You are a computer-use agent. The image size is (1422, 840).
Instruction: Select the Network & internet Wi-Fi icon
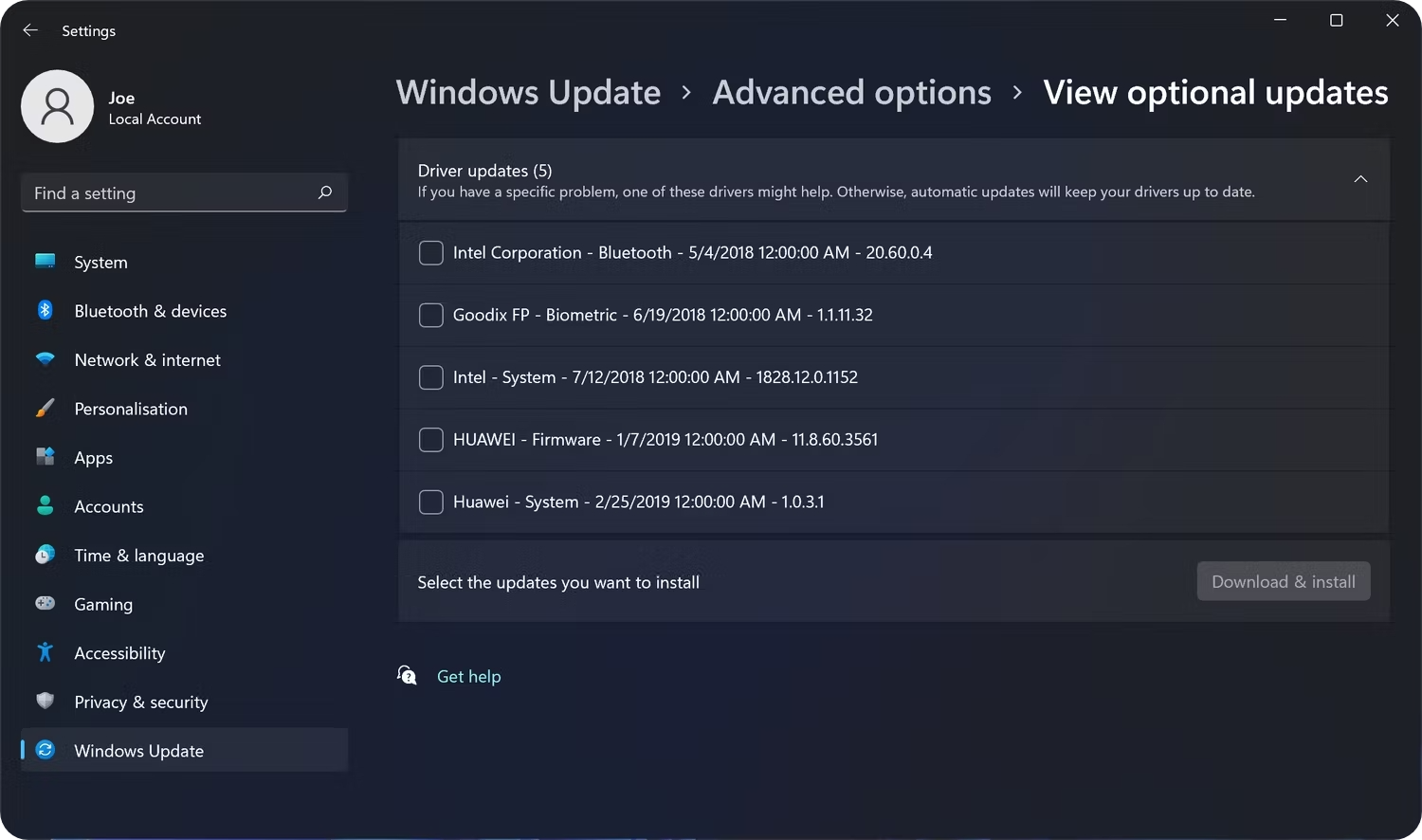coord(45,359)
